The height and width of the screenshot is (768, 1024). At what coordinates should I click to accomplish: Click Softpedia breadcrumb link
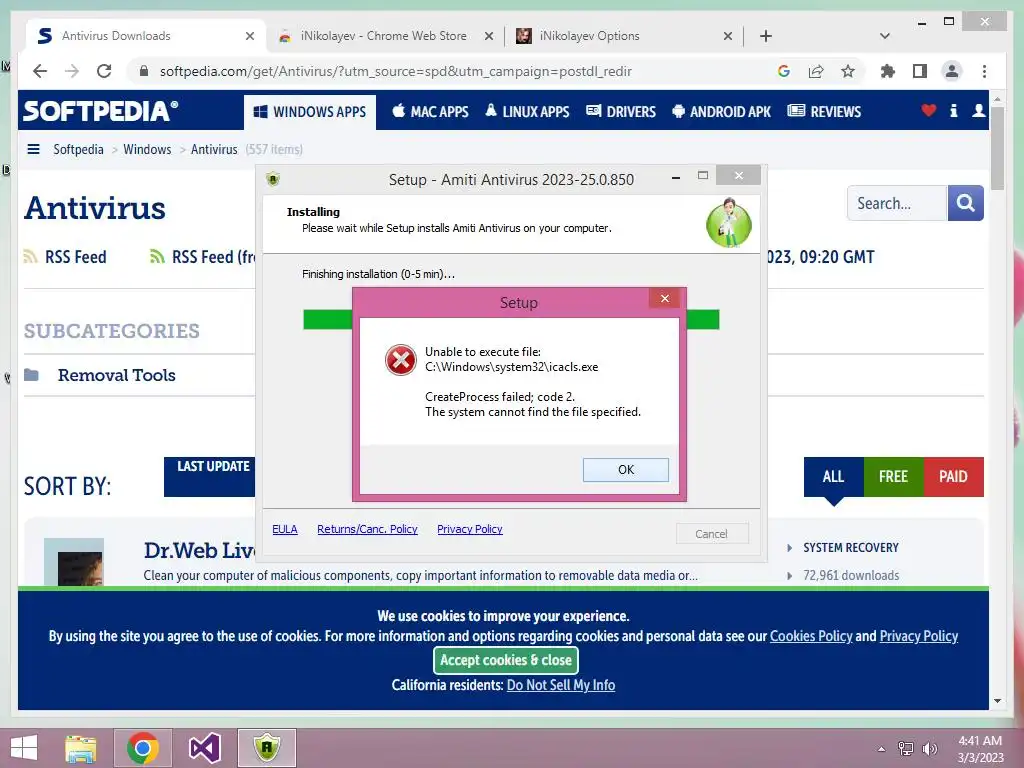point(78,149)
